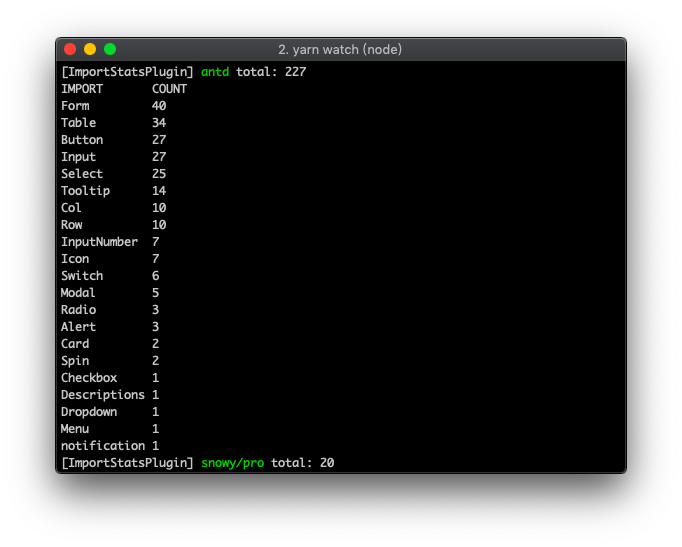Click the 'Icon' import name
Screen dimensions: 682x547
[75, 259]
